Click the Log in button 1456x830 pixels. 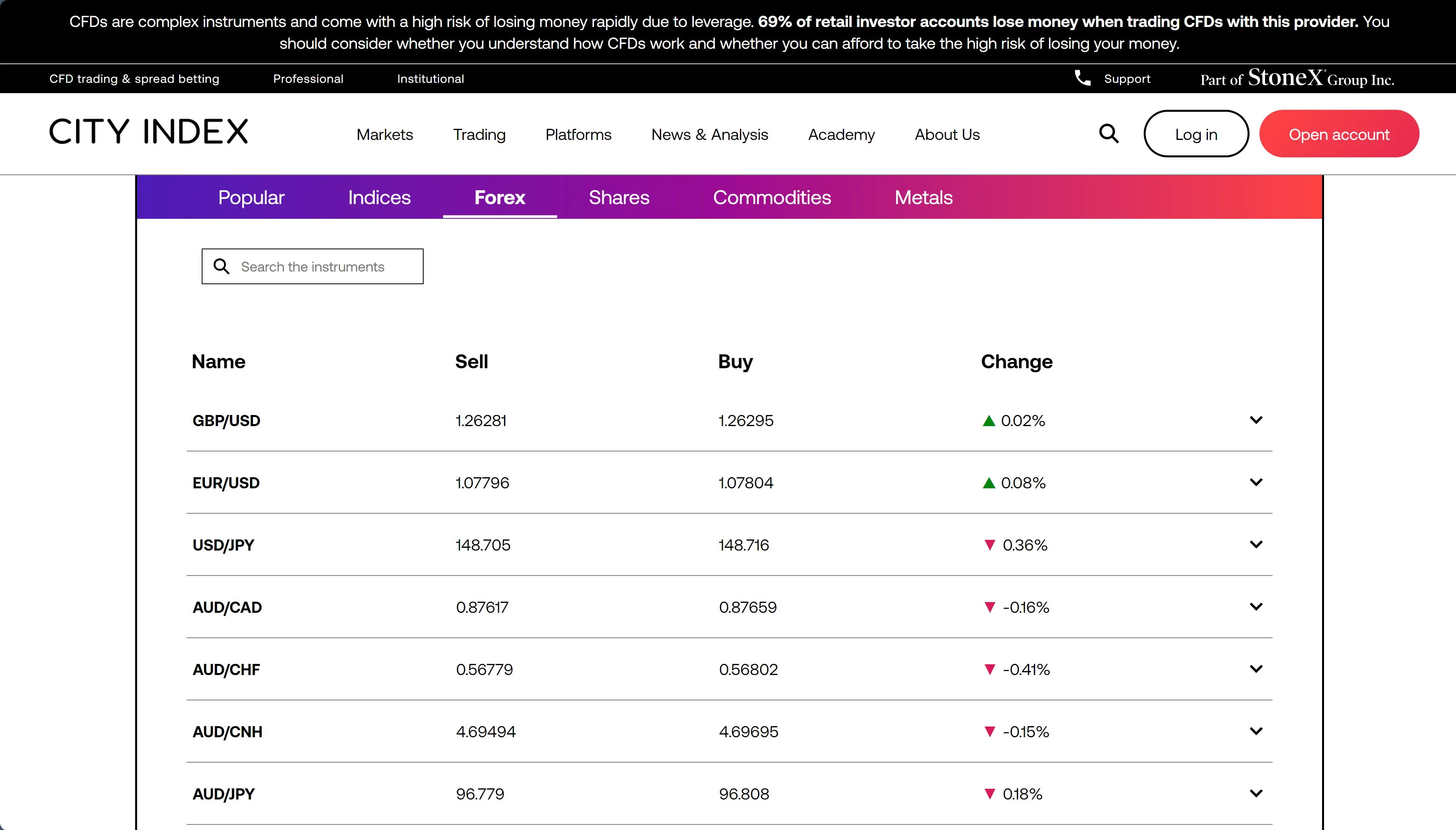click(x=1196, y=134)
